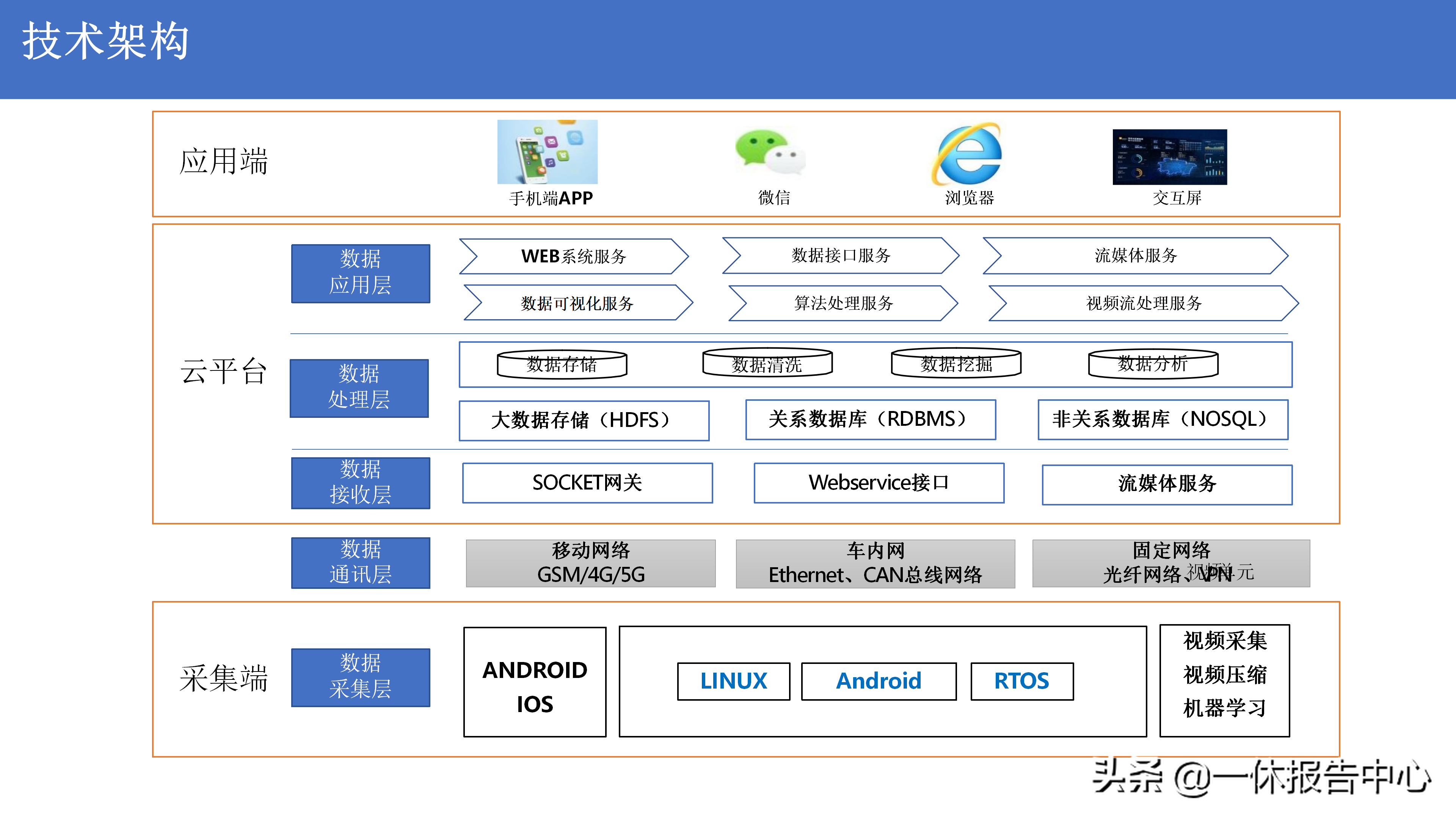This screenshot has width=1456, height=819.
Task: Click the green WeChat icon
Action: [769, 152]
